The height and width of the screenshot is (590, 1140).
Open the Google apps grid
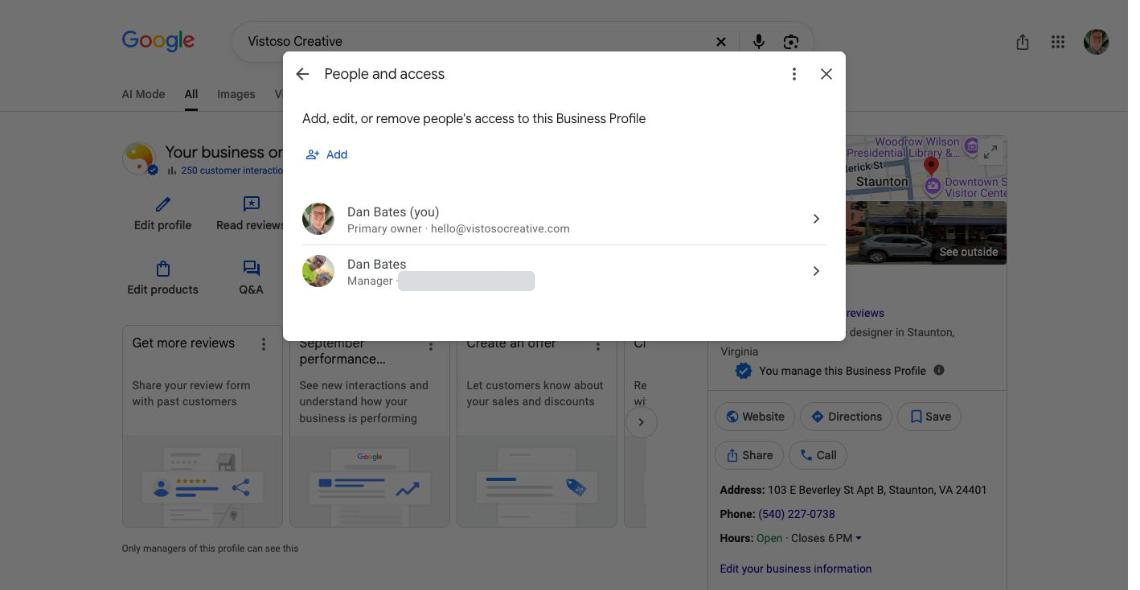(x=1058, y=42)
